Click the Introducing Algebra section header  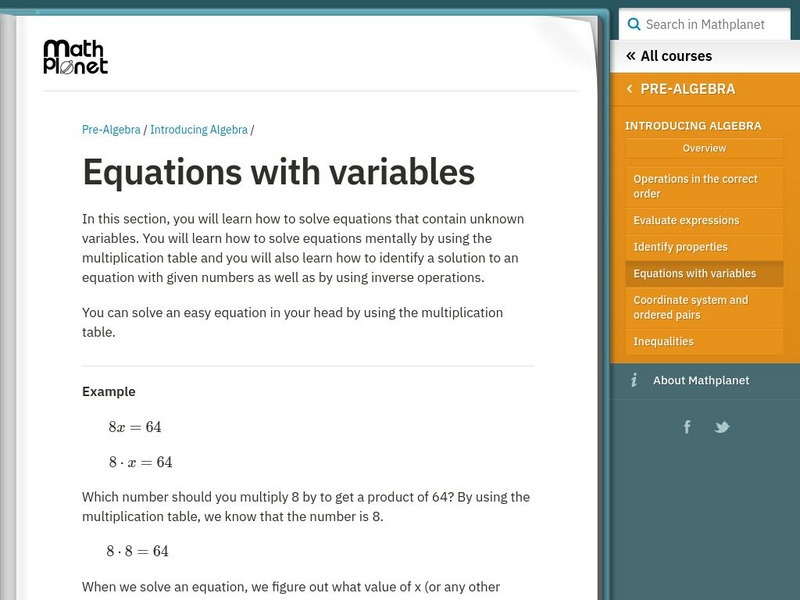coord(692,126)
